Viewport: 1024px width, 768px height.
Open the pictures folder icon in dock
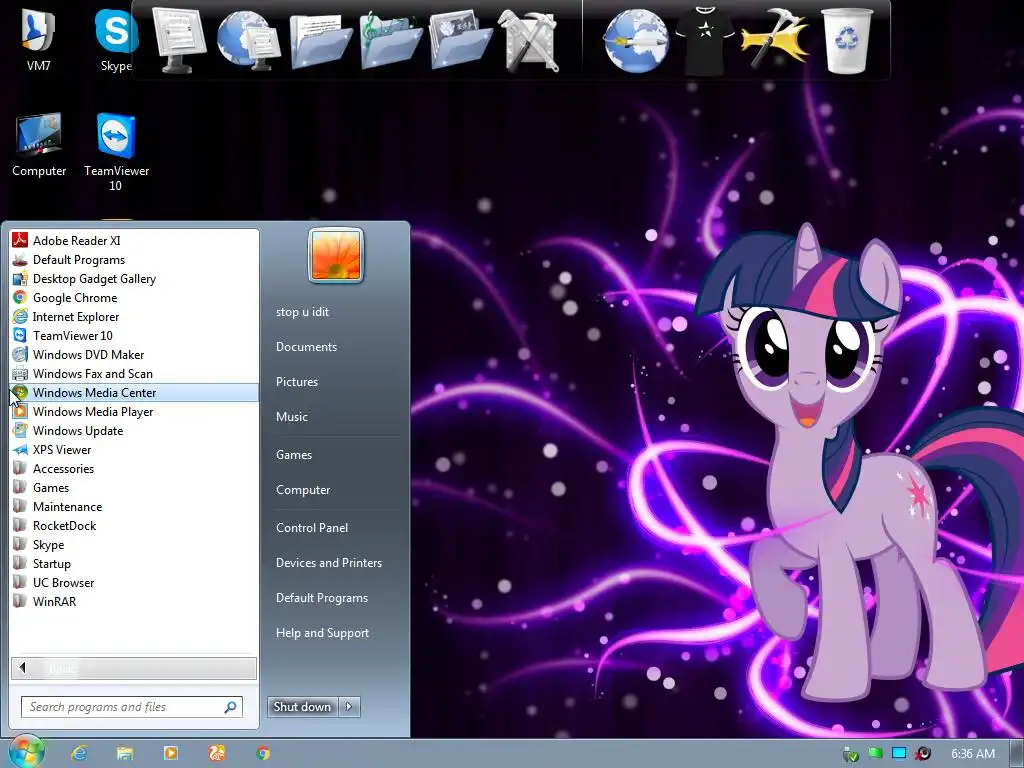pos(460,40)
